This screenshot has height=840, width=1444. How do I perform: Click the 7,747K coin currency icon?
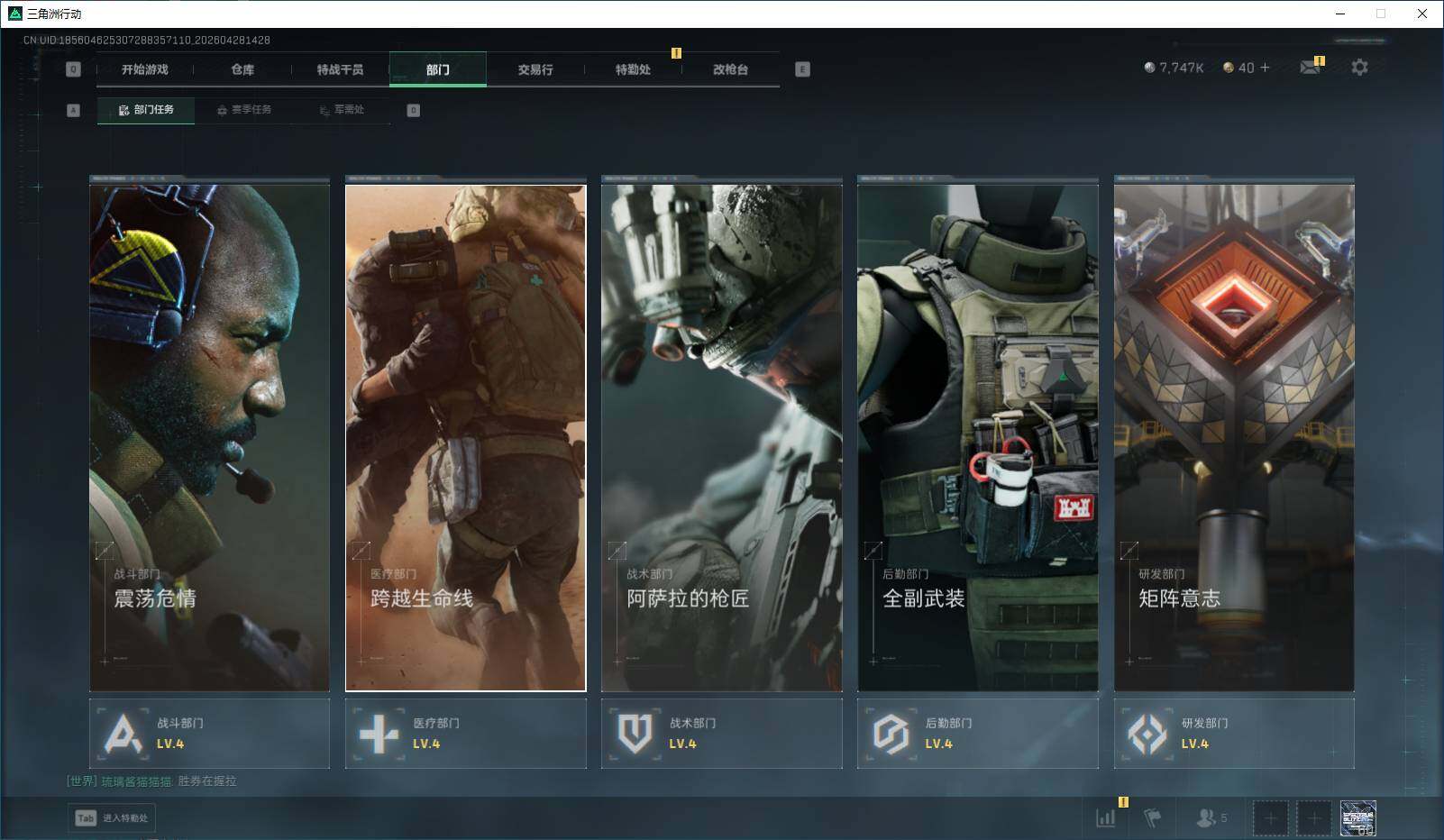coord(1149,68)
